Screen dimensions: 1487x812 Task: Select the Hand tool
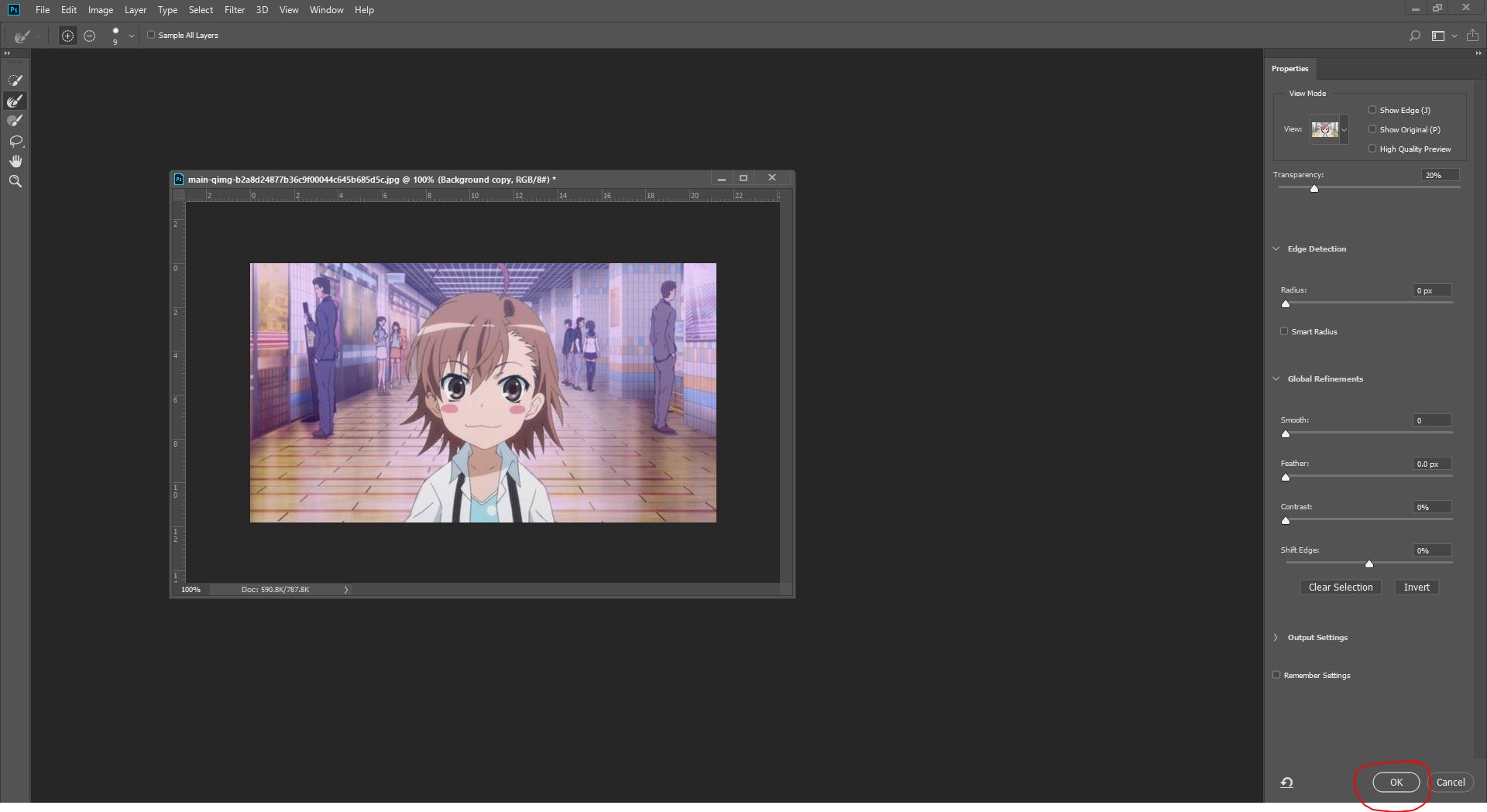tap(15, 161)
